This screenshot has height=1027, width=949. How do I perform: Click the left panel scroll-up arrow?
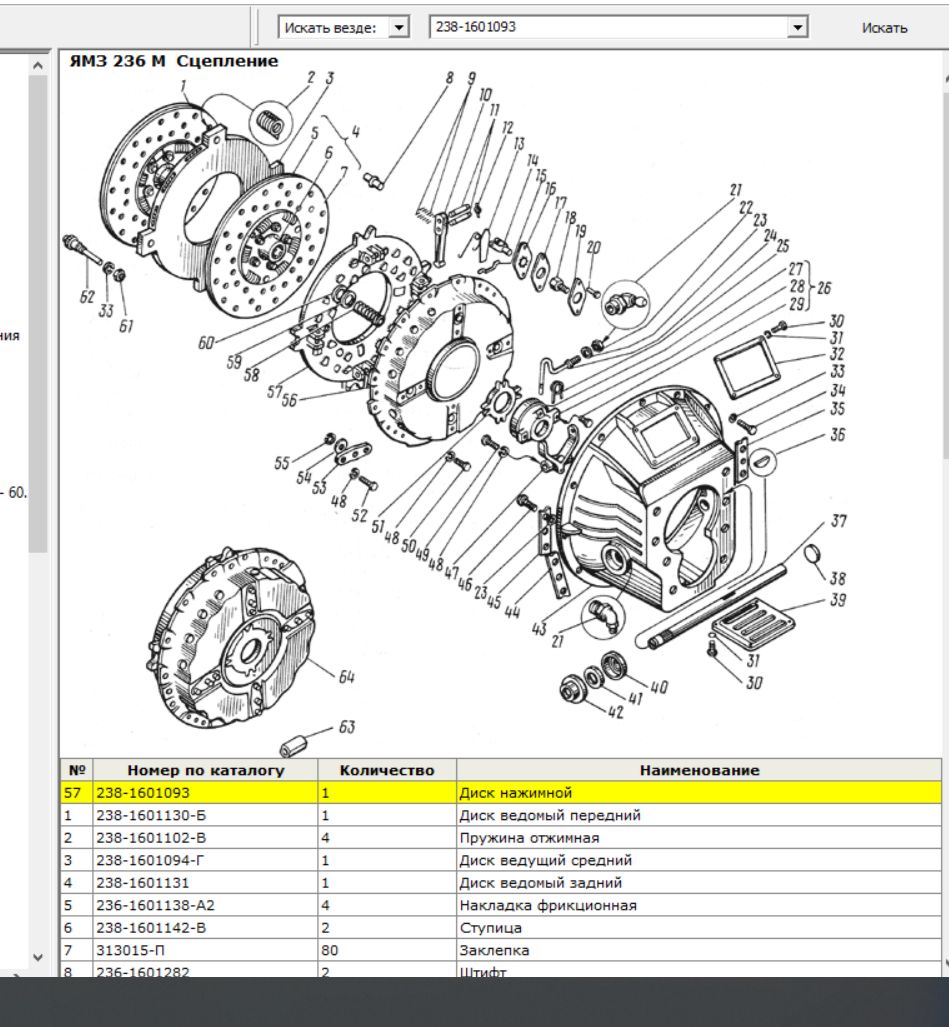(x=38, y=65)
